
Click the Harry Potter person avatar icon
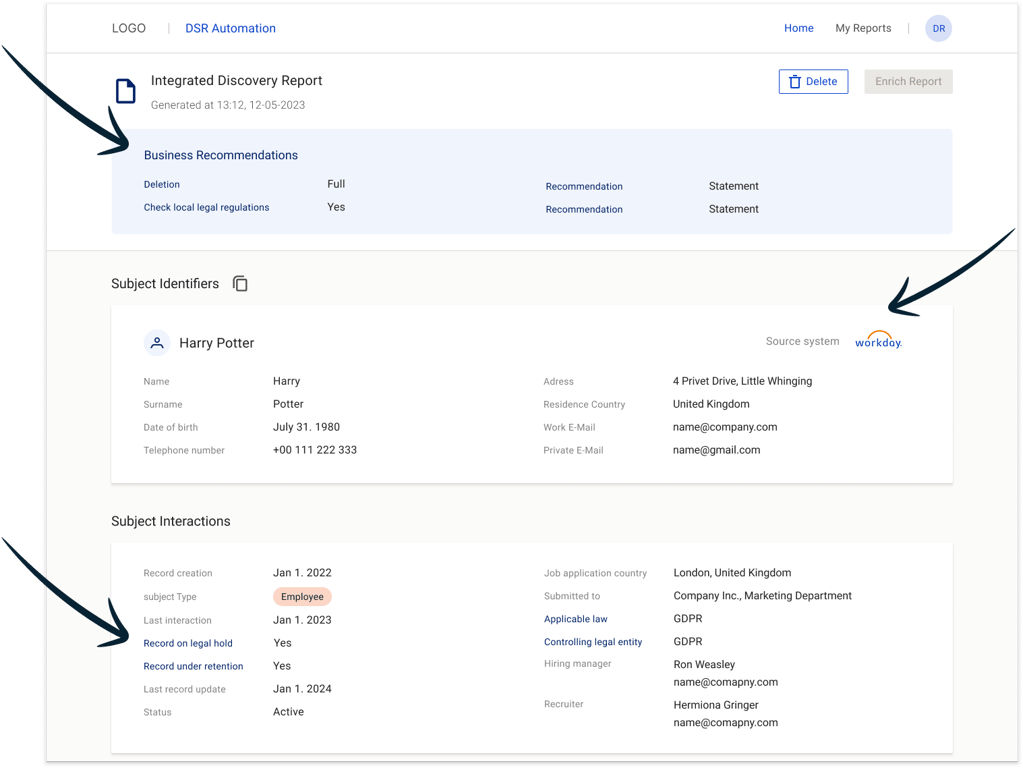click(x=157, y=343)
